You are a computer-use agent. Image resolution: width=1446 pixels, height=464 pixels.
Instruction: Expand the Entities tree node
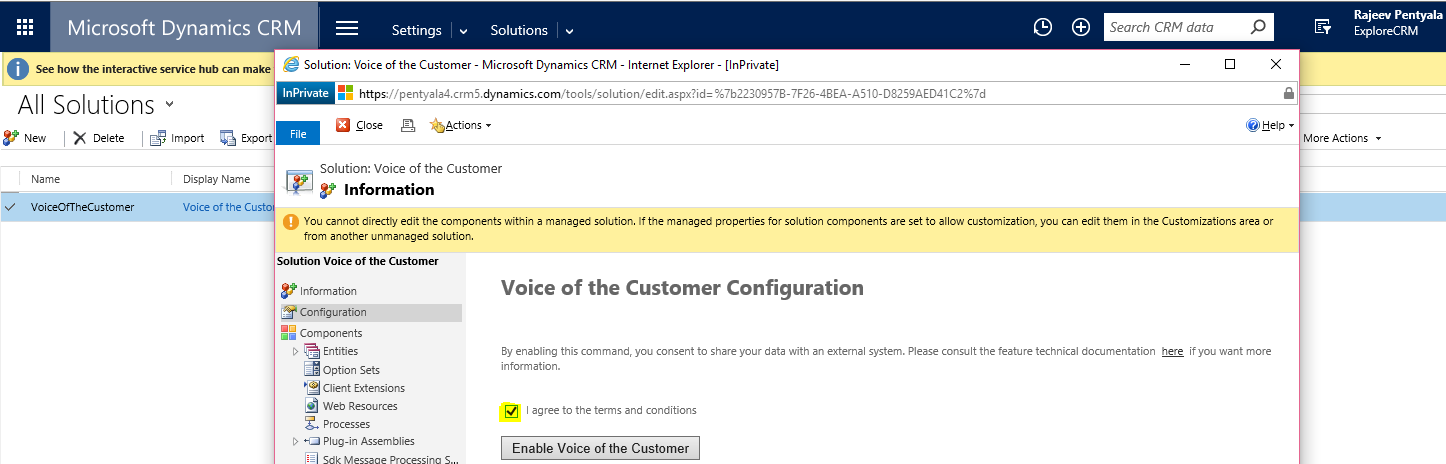pyautogui.click(x=295, y=351)
